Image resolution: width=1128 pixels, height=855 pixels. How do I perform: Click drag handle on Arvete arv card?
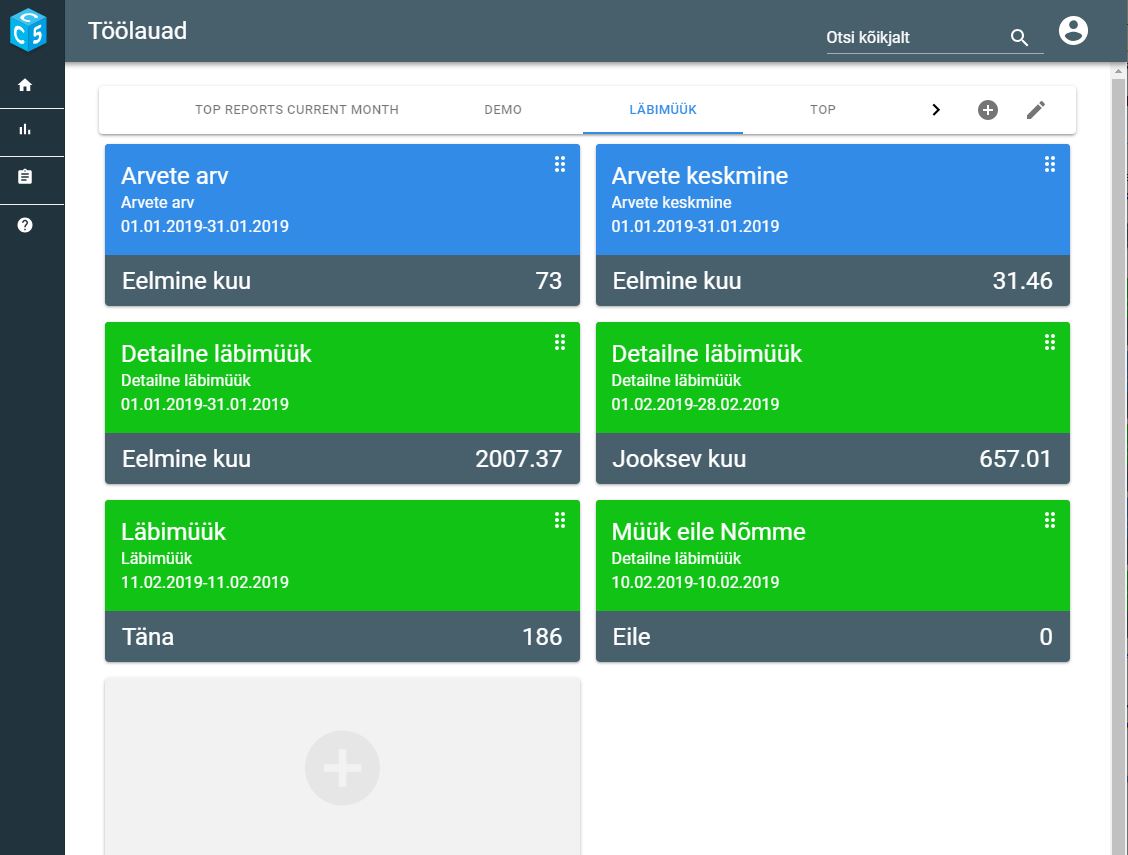tap(560, 164)
